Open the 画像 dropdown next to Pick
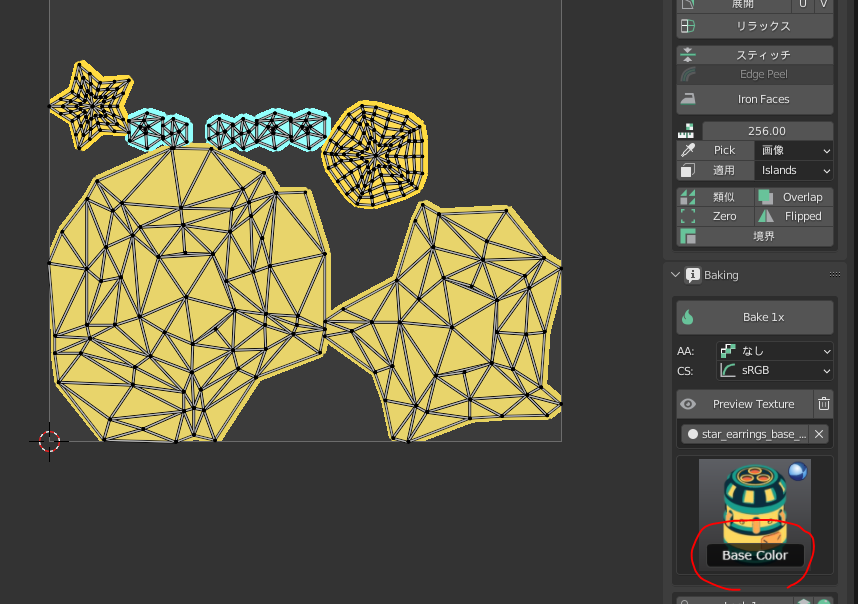Image resolution: width=858 pixels, height=604 pixels. coord(793,150)
